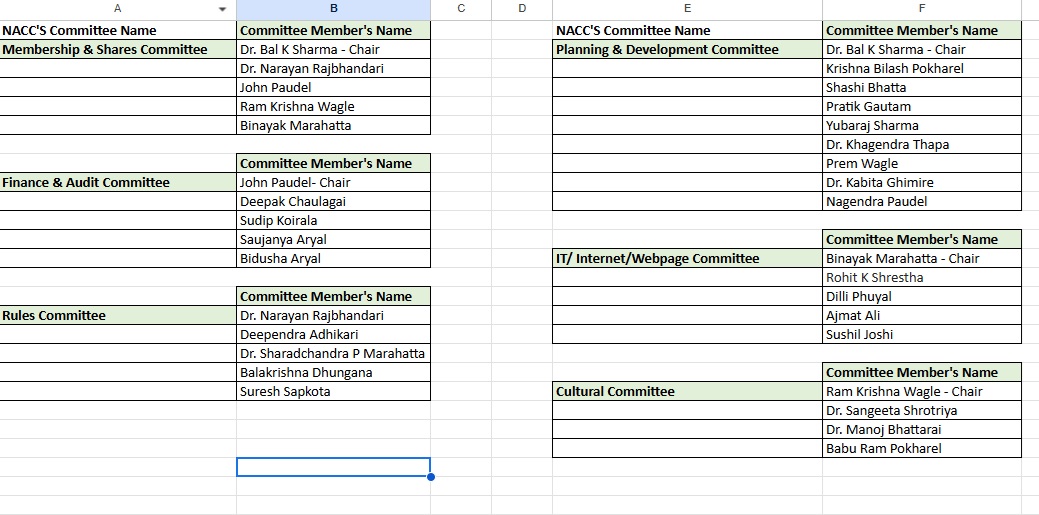This screenshot has width=1039, height=515.
Task: Select the Ram Krishna Wagle - Chair cell
Action: click(922, 391)
